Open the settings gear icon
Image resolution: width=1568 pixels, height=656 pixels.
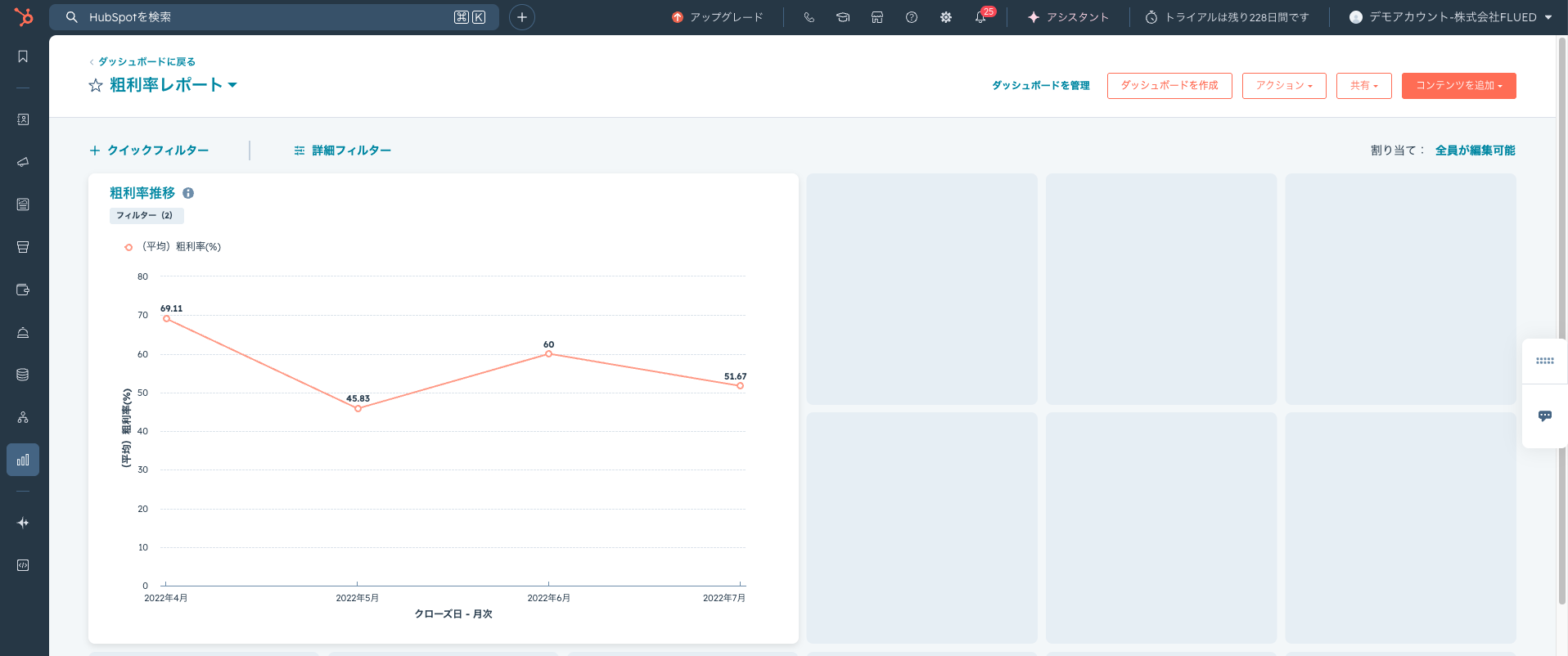tap(946, 17)
